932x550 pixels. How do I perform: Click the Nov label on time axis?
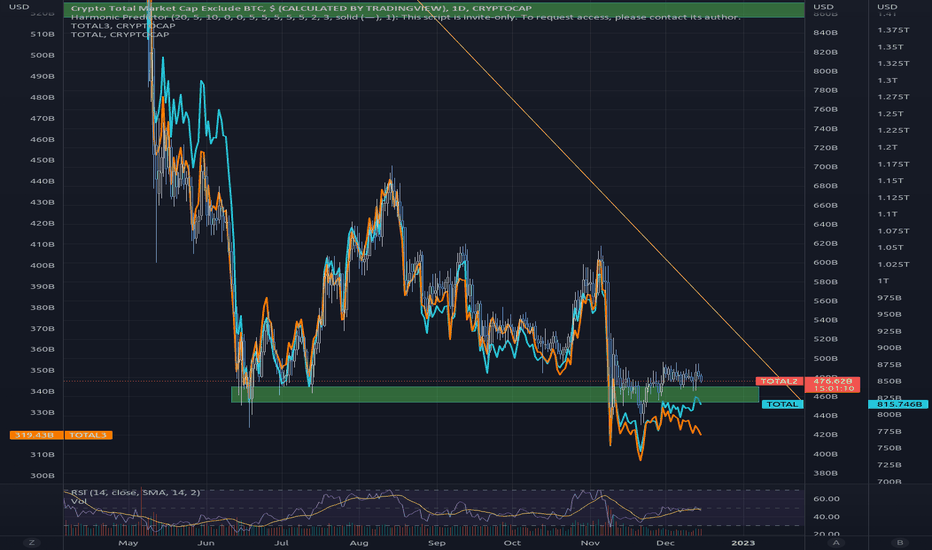(x=590, y=543)
